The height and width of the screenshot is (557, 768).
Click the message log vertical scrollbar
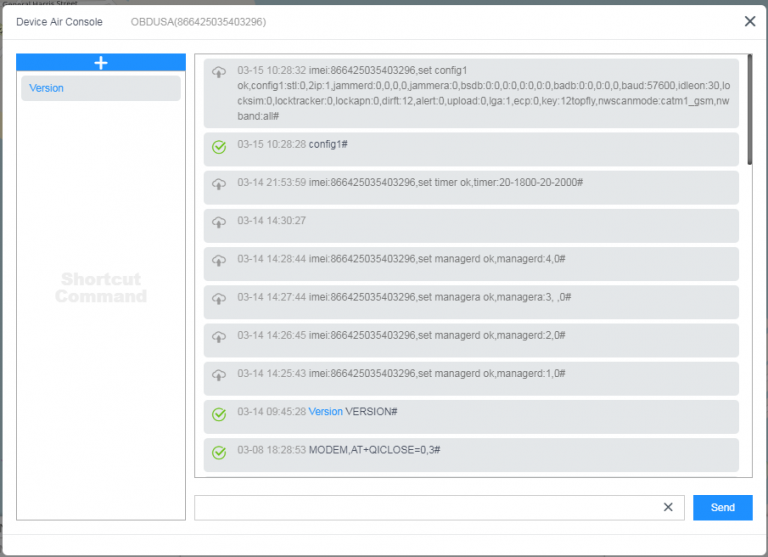(x=749, y=110)
